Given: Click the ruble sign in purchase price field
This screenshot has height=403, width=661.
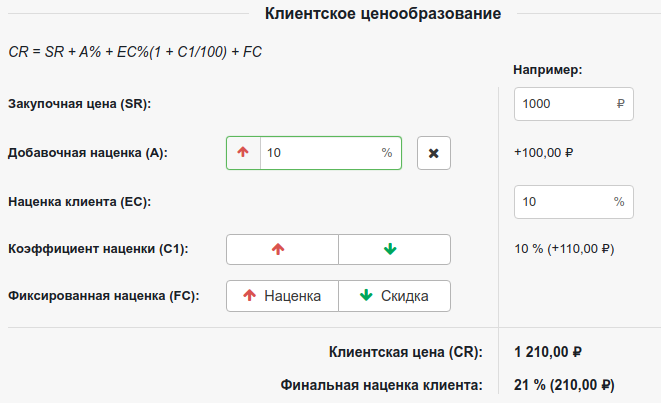Looking at the screenshot, I should coord(620,103).
